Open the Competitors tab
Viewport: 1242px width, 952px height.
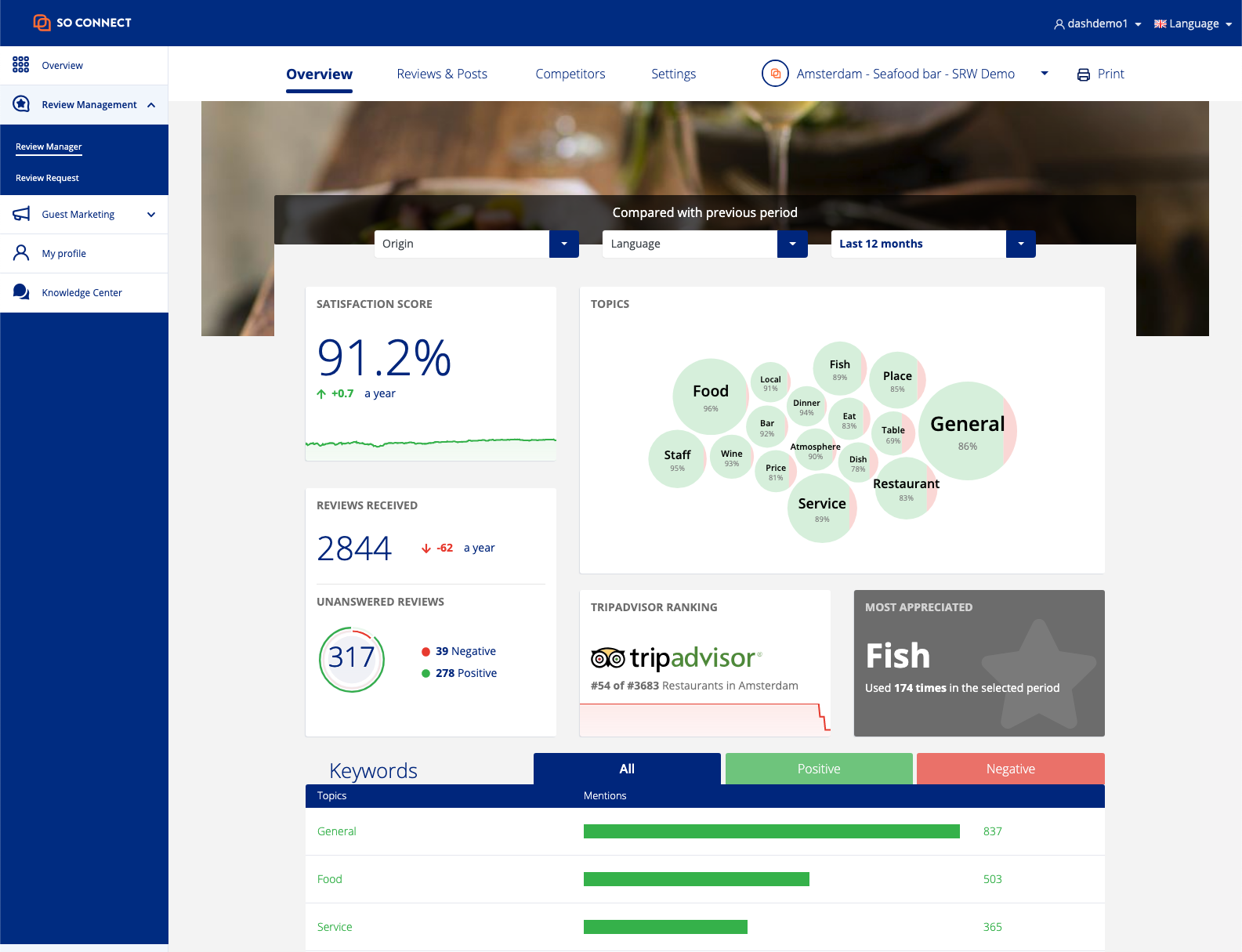pos(570,74)
